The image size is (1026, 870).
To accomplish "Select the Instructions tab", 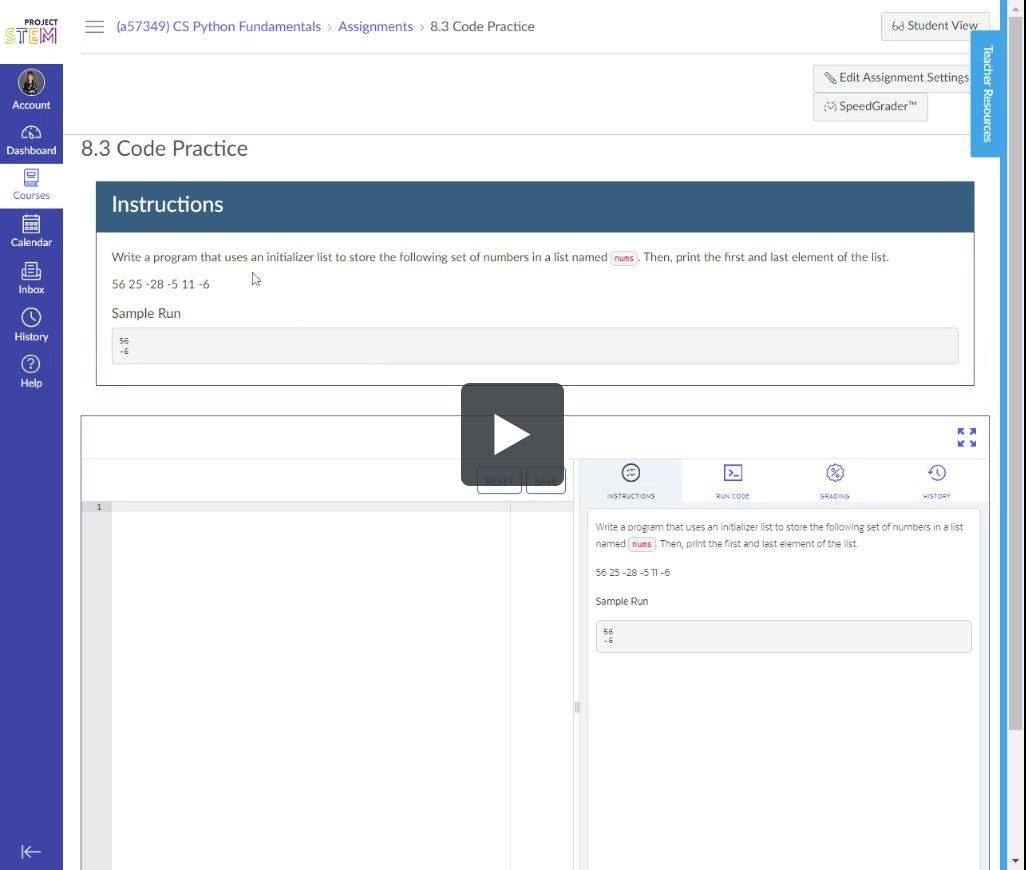I will click(630, 481).
